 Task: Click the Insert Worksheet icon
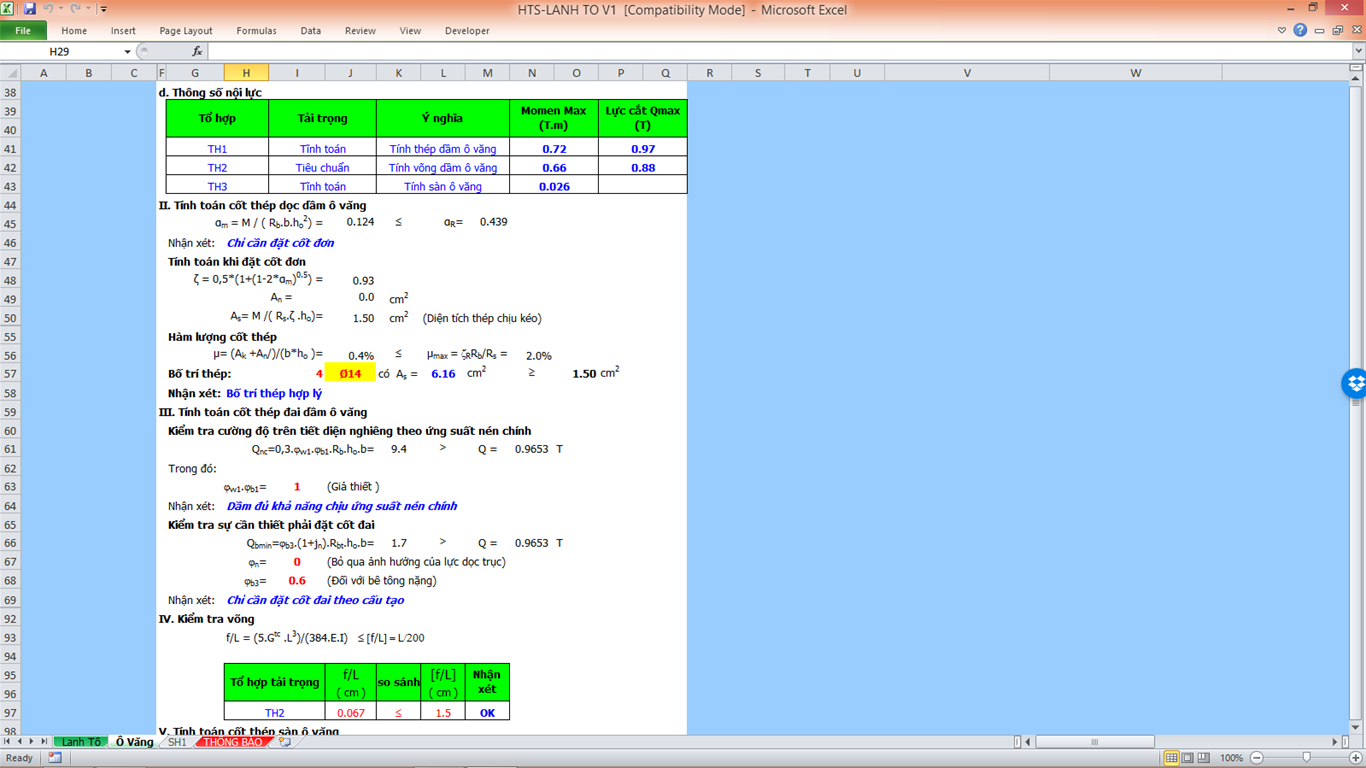click(x=285, y=742)
